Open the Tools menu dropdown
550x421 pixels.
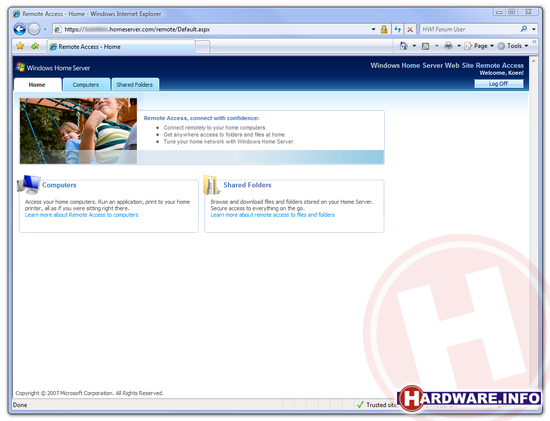[513, 46]
